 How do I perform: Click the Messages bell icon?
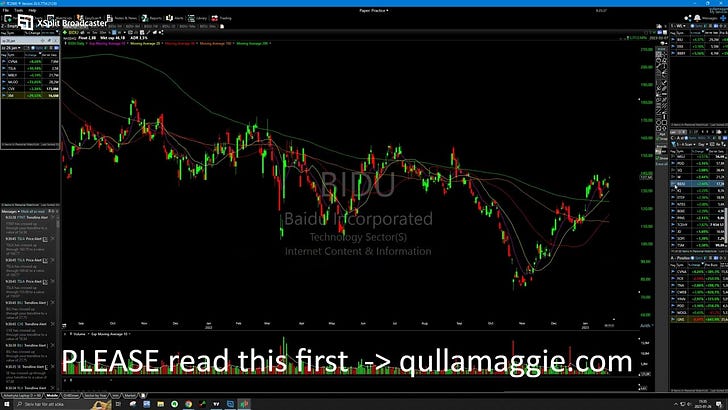pos(697,18)
